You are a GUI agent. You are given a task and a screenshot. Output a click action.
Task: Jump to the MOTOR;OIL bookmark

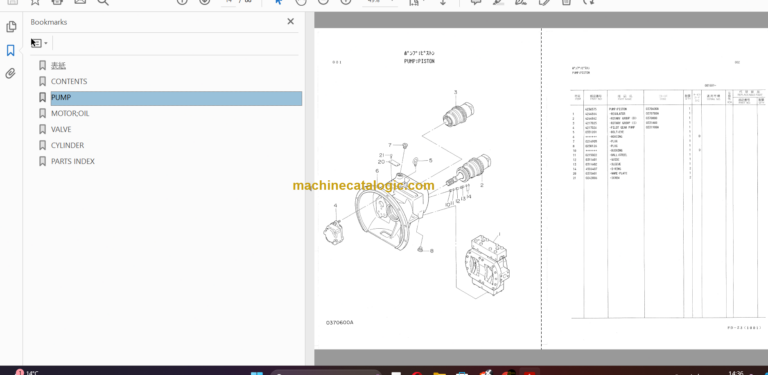pos(70,114)
